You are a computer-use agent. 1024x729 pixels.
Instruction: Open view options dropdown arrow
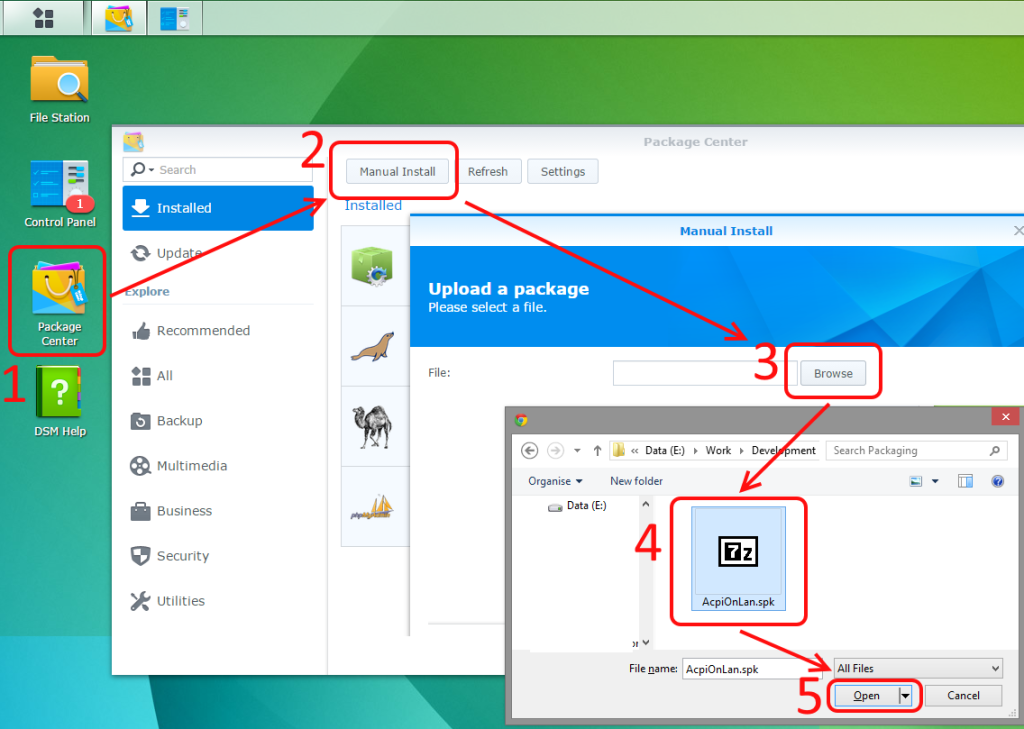935,481
